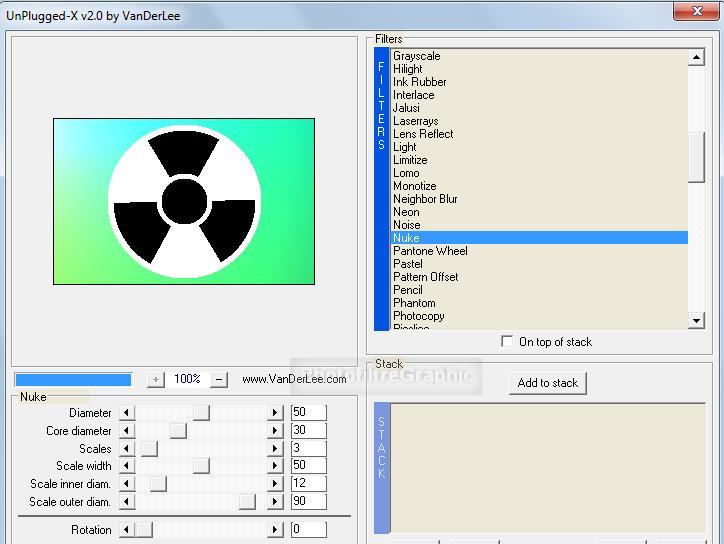The width and height of the screenshot is (724, 544).
Task: Click left arrow for Scale inner diam.
Action: tap(127, 484)
